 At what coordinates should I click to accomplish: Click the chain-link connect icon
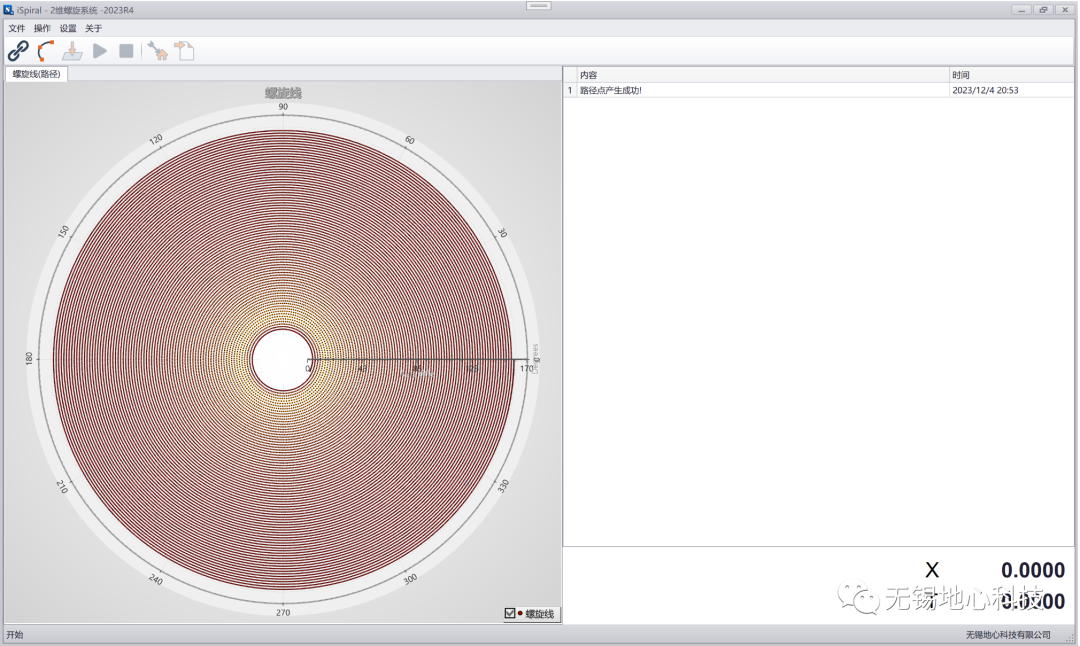tap(18, 51)
